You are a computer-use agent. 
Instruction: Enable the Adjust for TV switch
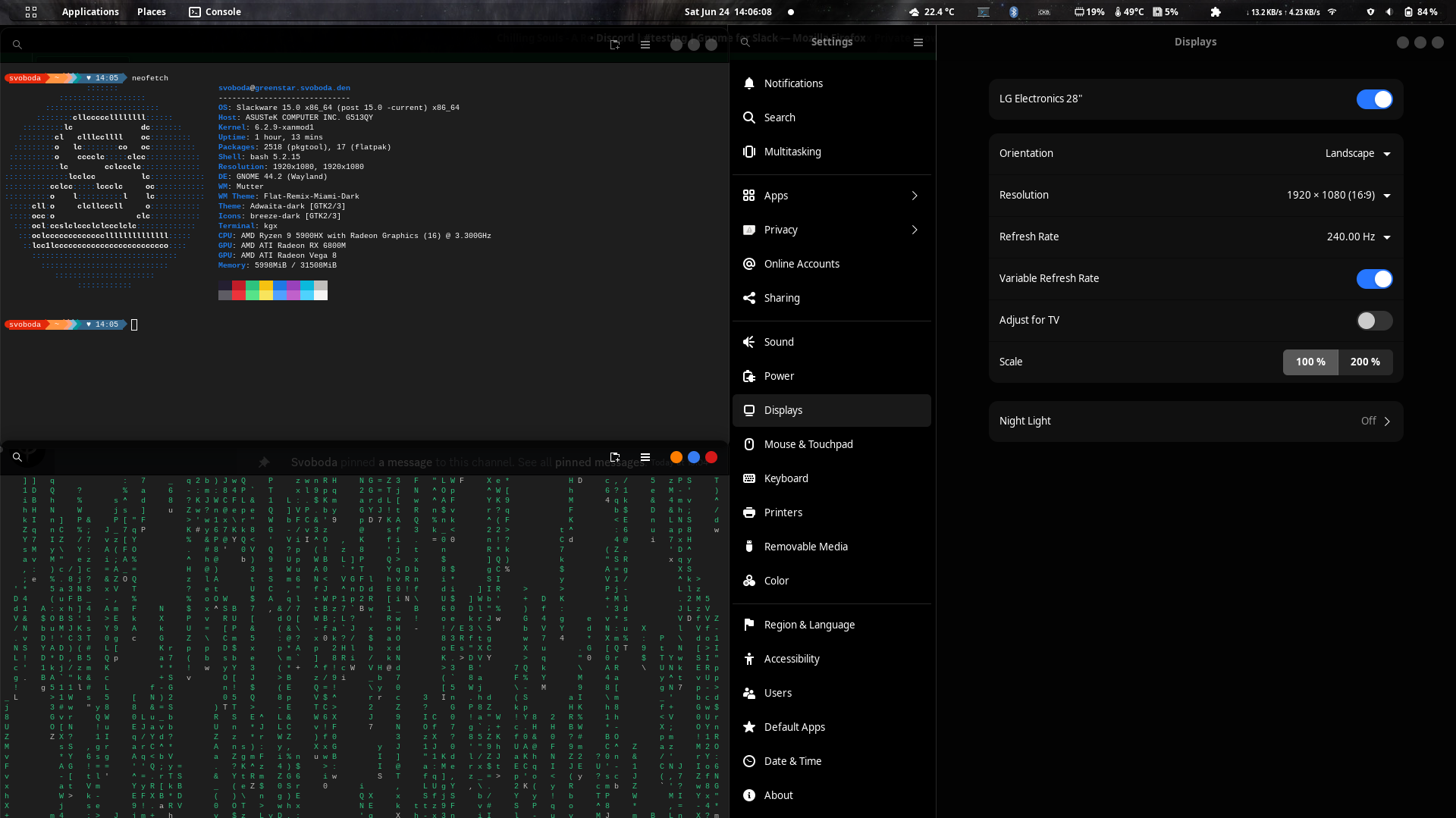coord(1374,321)
